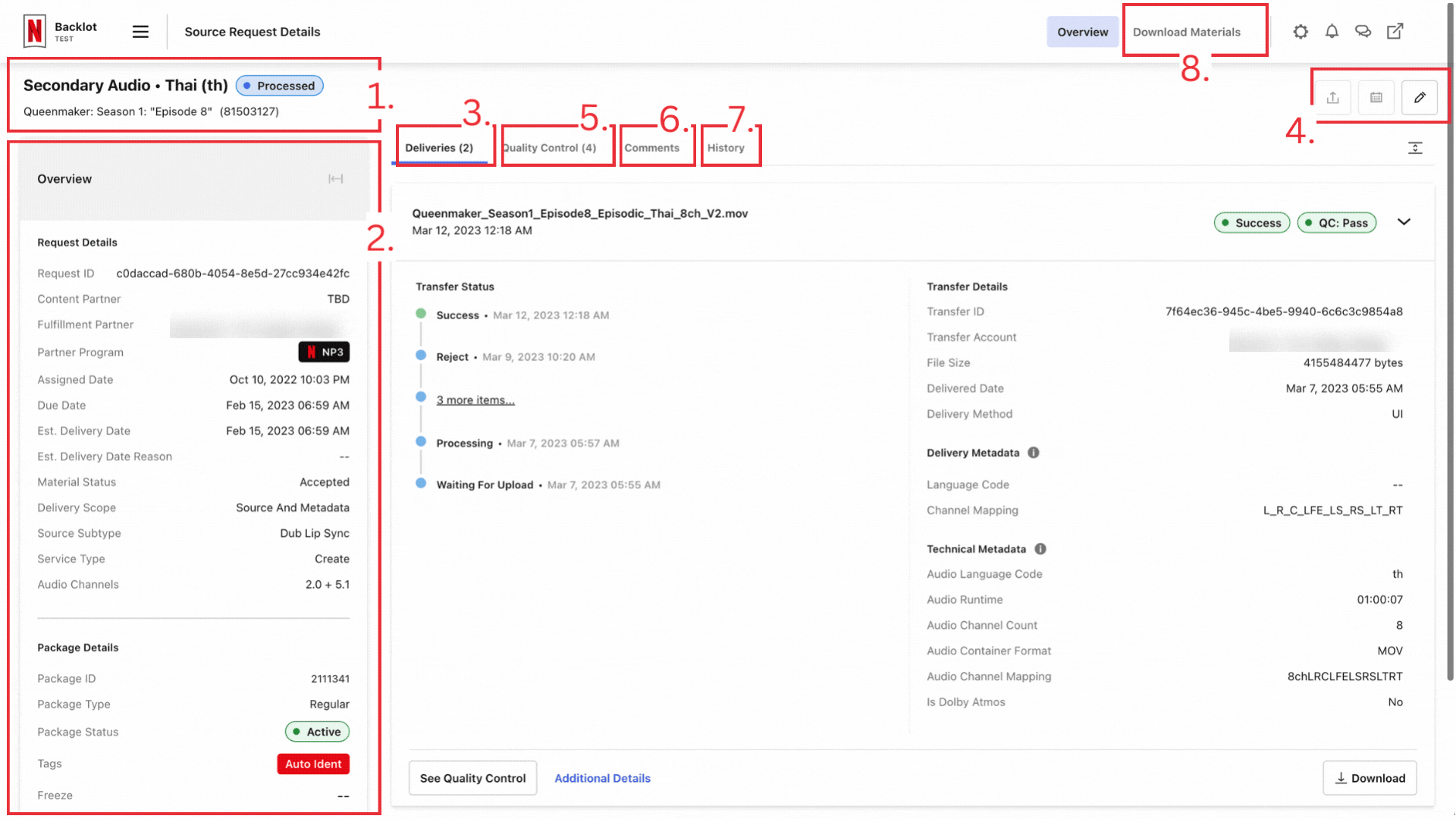
Task: Open the chat messages icon
Action: (1363, 32)
